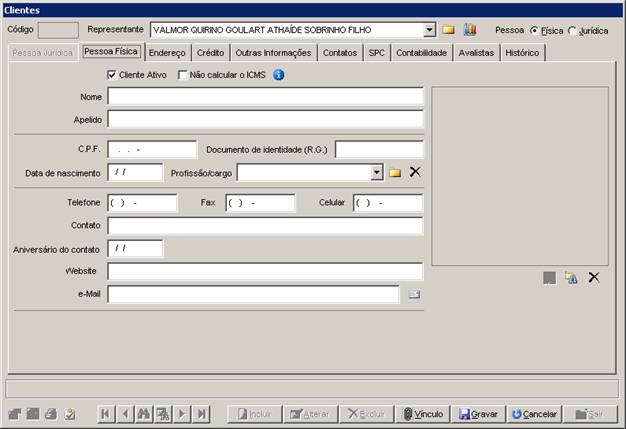Click the Sair button
This screenshot has width=626, height=429.
tap(590, 414)
